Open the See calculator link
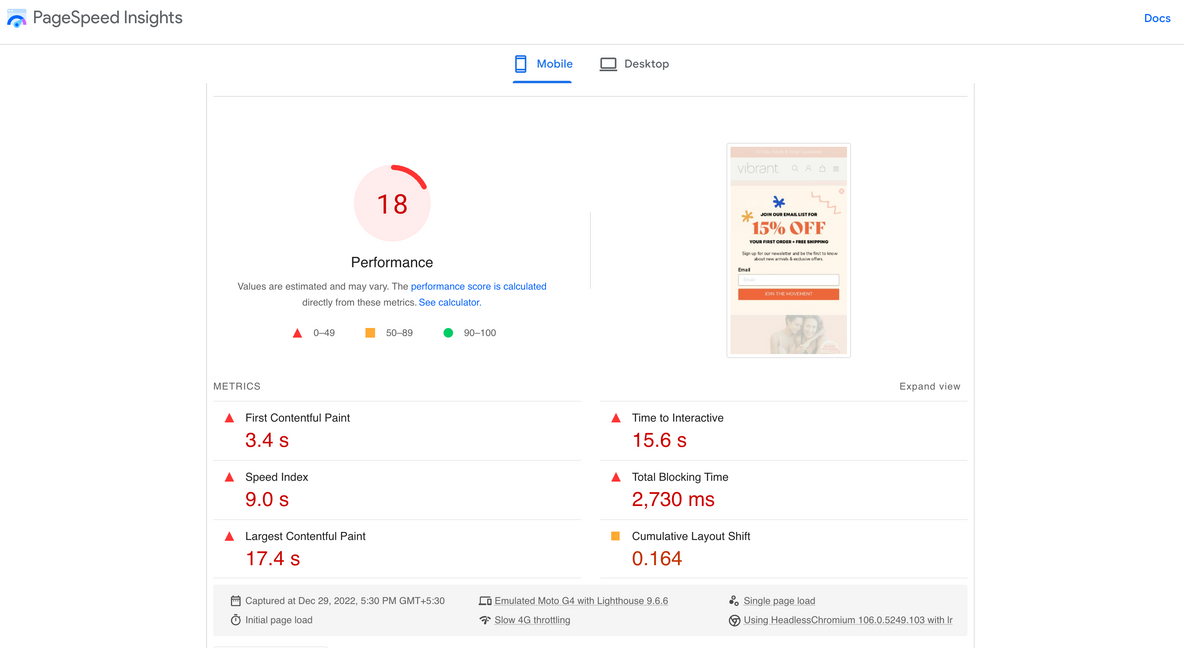This screenshot has width=1184, height=648. tap(449, 302)
